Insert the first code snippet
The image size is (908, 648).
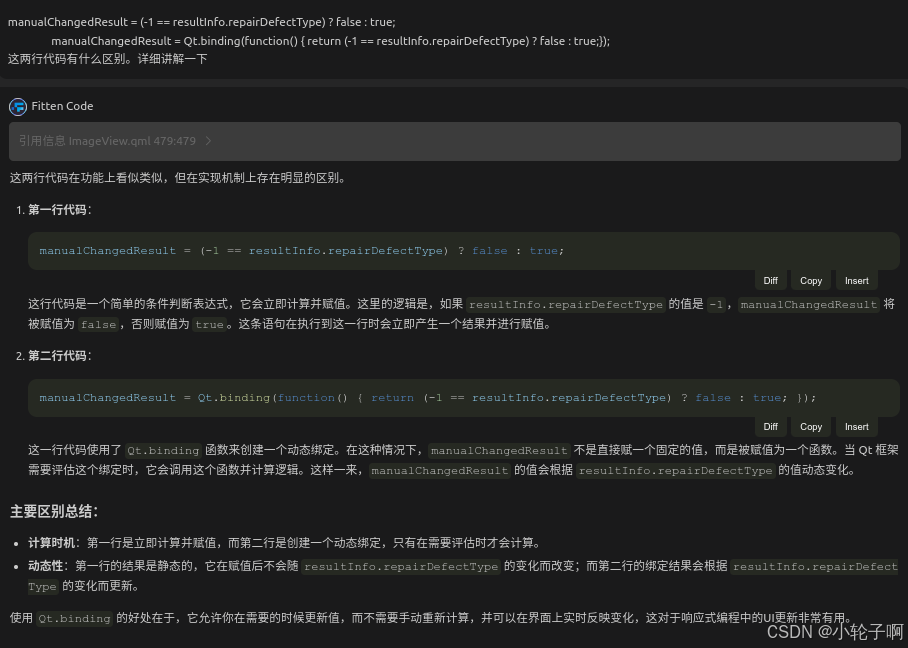click(x=856, y=280)
